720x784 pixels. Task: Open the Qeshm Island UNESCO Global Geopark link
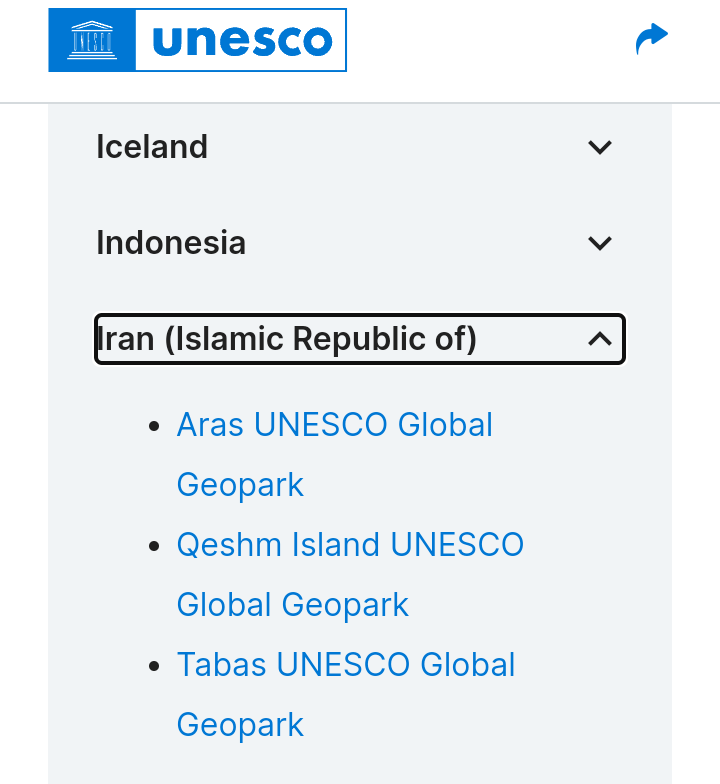pyautogui.click(x=350, y=545)
